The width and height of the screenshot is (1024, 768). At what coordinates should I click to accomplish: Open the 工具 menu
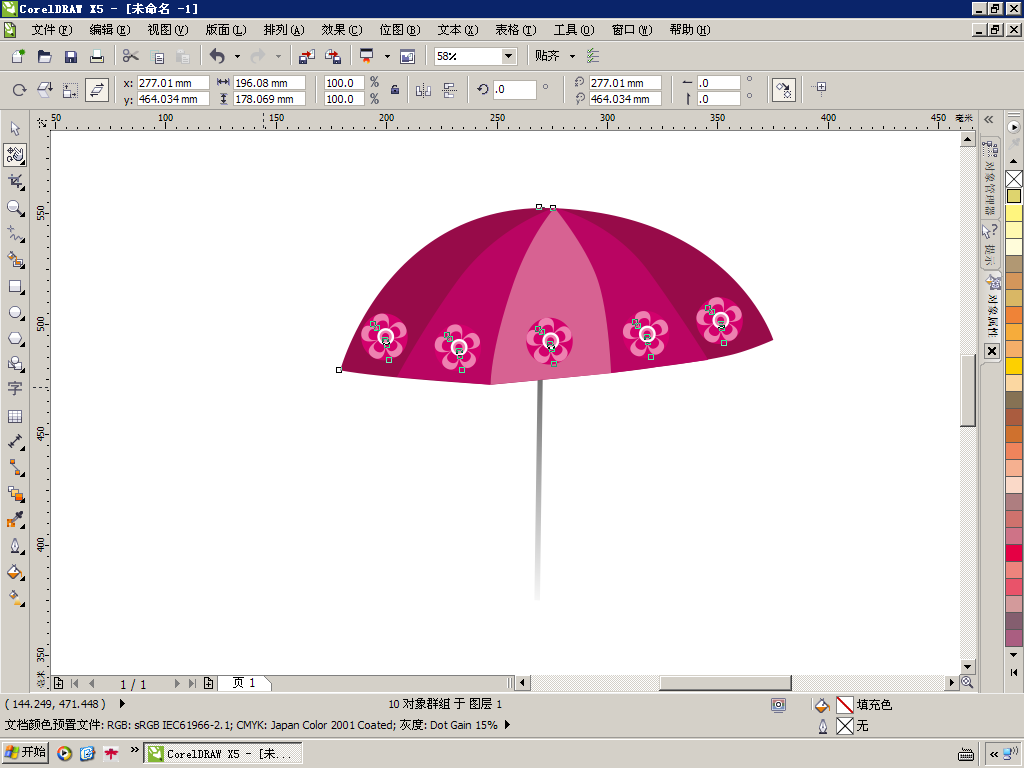click(x=574, y=30)
